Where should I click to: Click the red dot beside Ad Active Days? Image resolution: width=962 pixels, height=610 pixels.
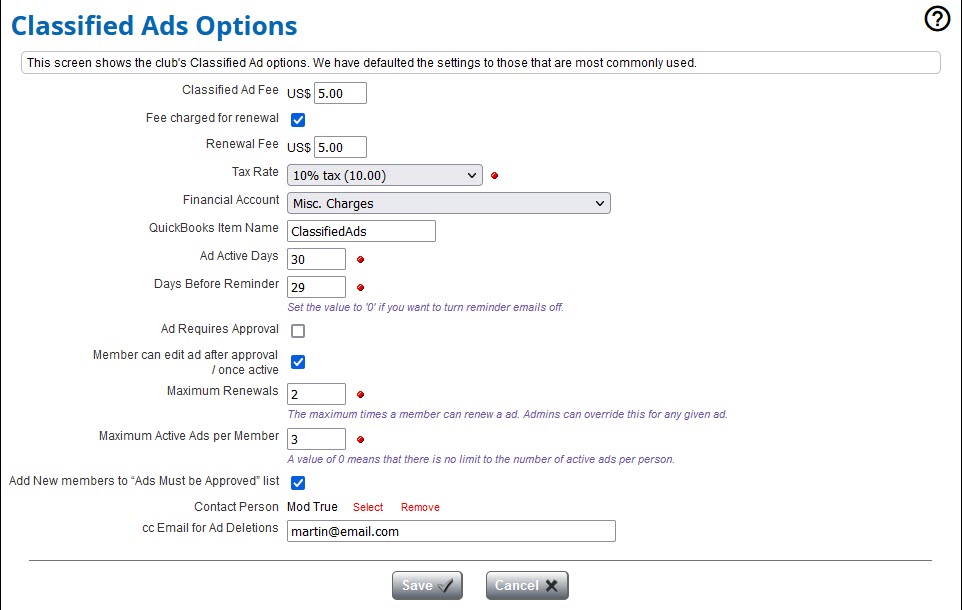(360, 260)
